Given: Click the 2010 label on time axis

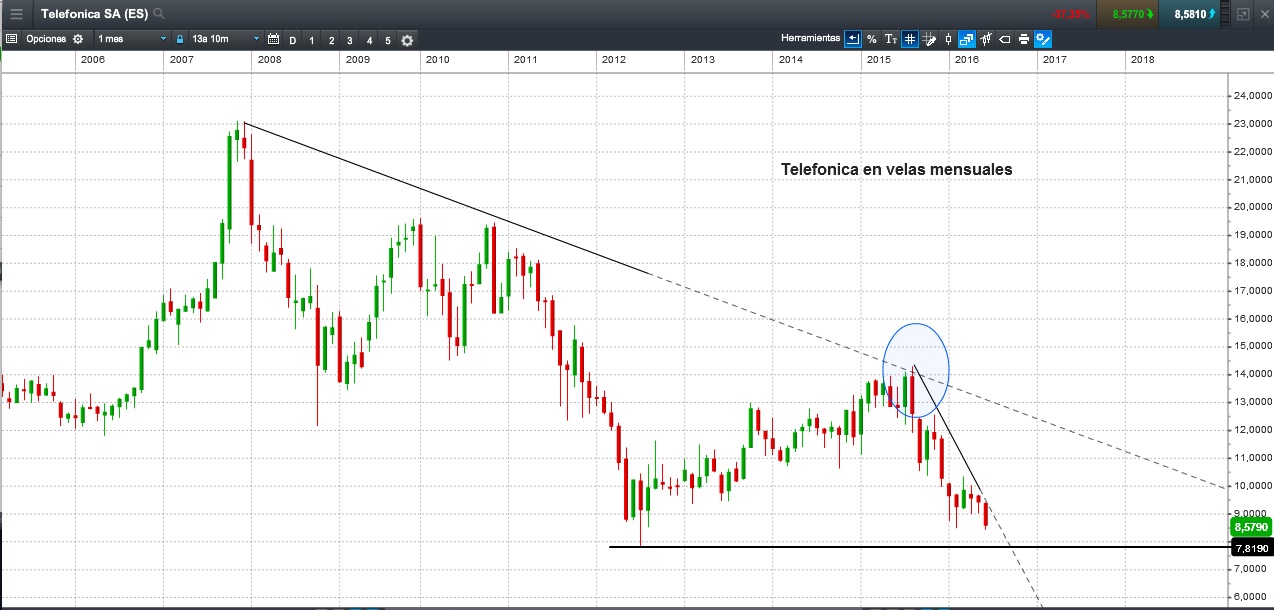Looking at the screenshot, I should tap(437, 60).
